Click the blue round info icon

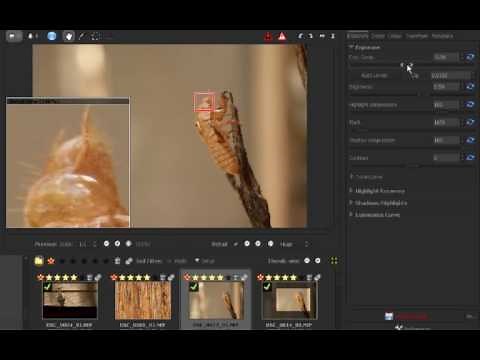point(52,36)
